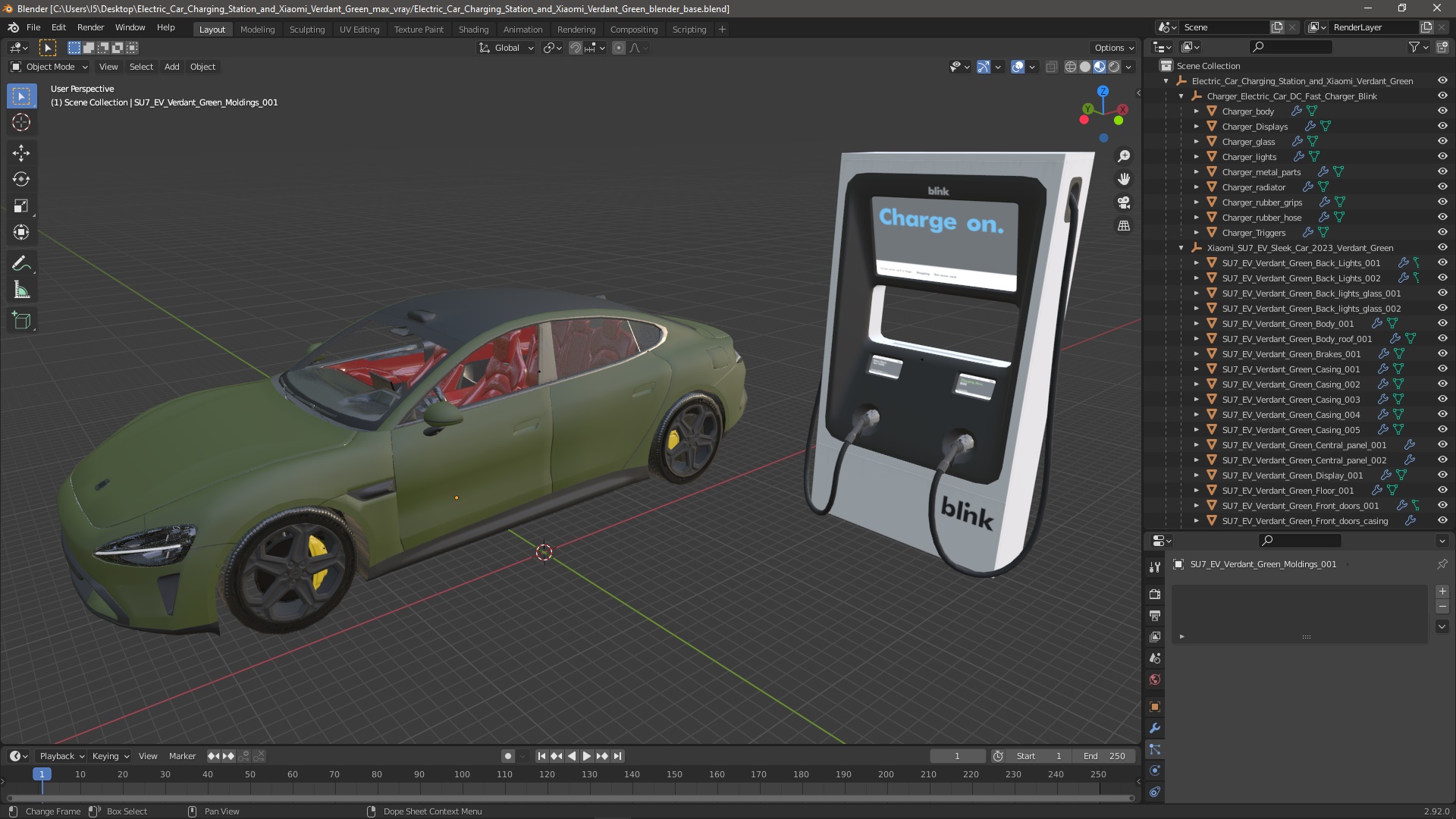Toggle X-ray display mode
Image resolution: width=1456 pixels, height=819 pixels.
(1051, 67)
